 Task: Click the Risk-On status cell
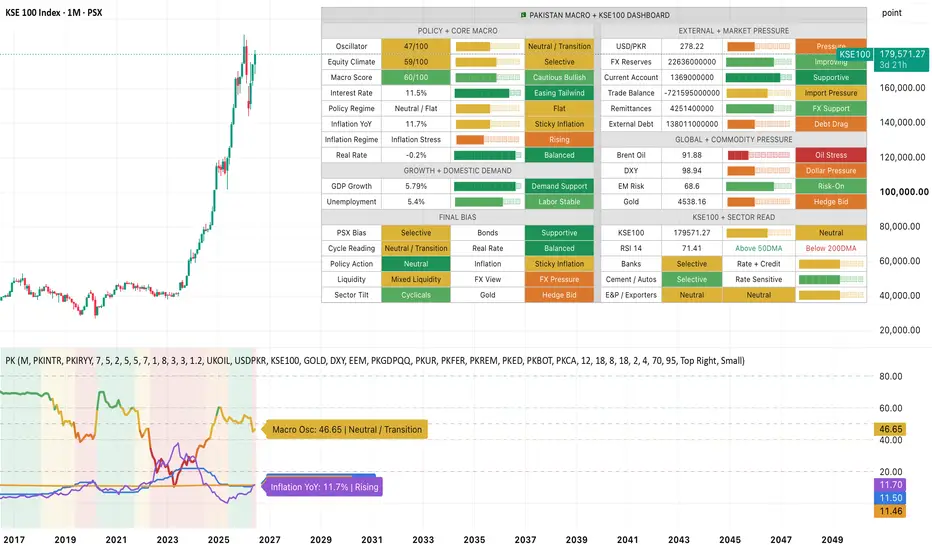pos(831,186)
